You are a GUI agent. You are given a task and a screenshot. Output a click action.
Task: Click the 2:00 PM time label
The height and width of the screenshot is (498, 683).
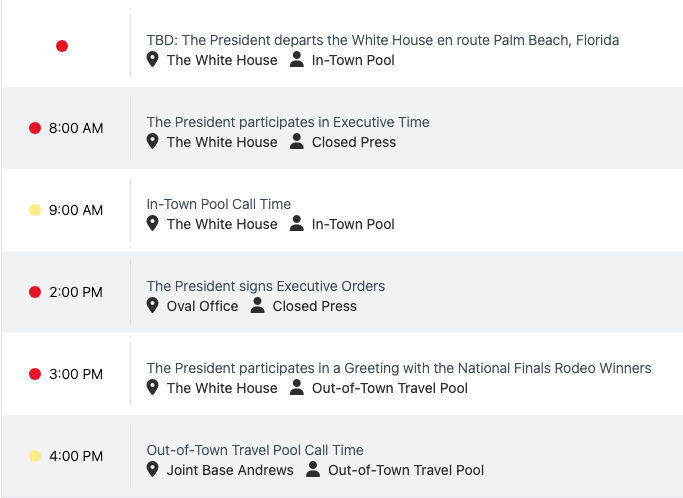76,292
